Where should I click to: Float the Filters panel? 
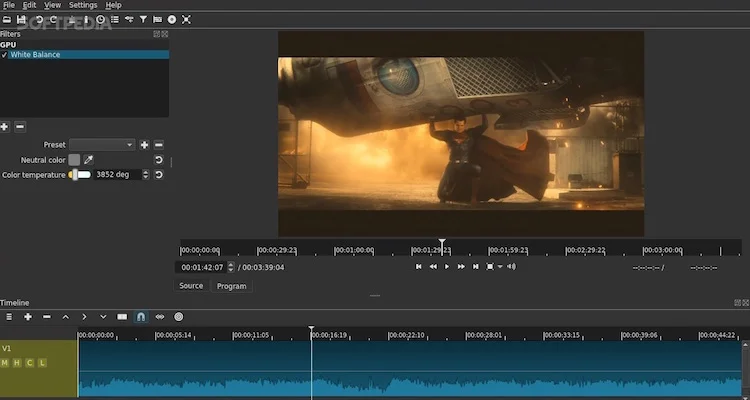pyautogui.click(x=156, y=34)
